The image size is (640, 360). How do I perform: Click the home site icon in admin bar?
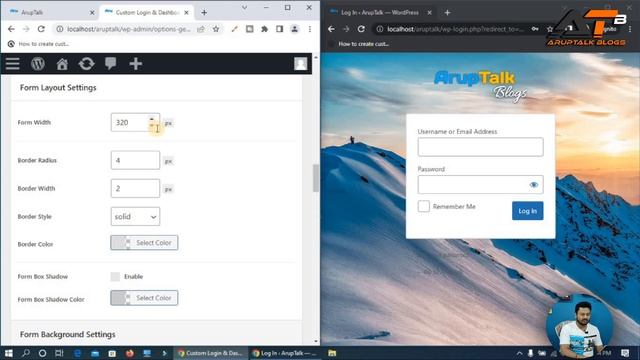click(x=62, y=64)
